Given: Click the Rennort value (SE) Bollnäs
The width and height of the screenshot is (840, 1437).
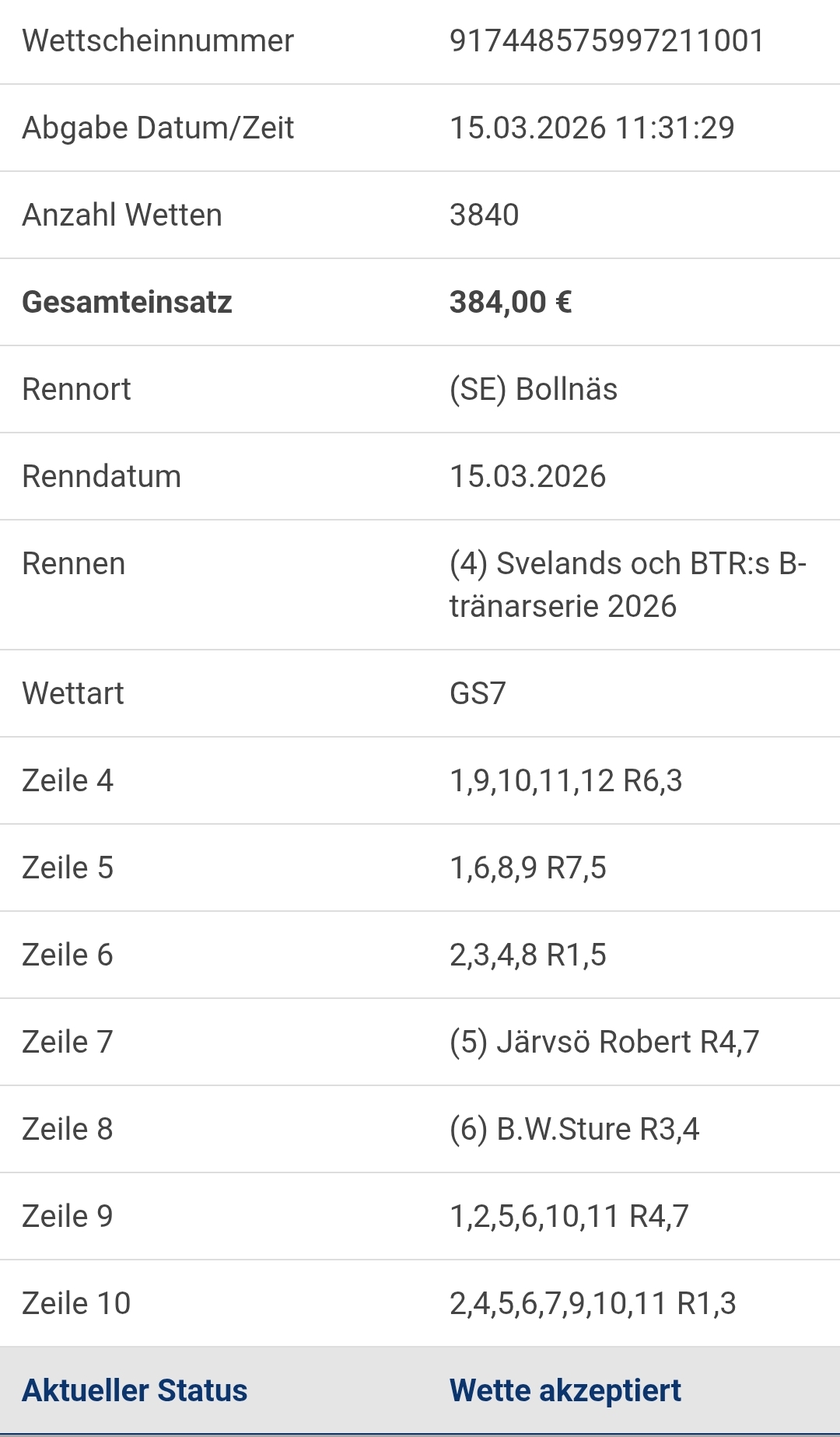Looking at the screenshot, I should [534, 390].
